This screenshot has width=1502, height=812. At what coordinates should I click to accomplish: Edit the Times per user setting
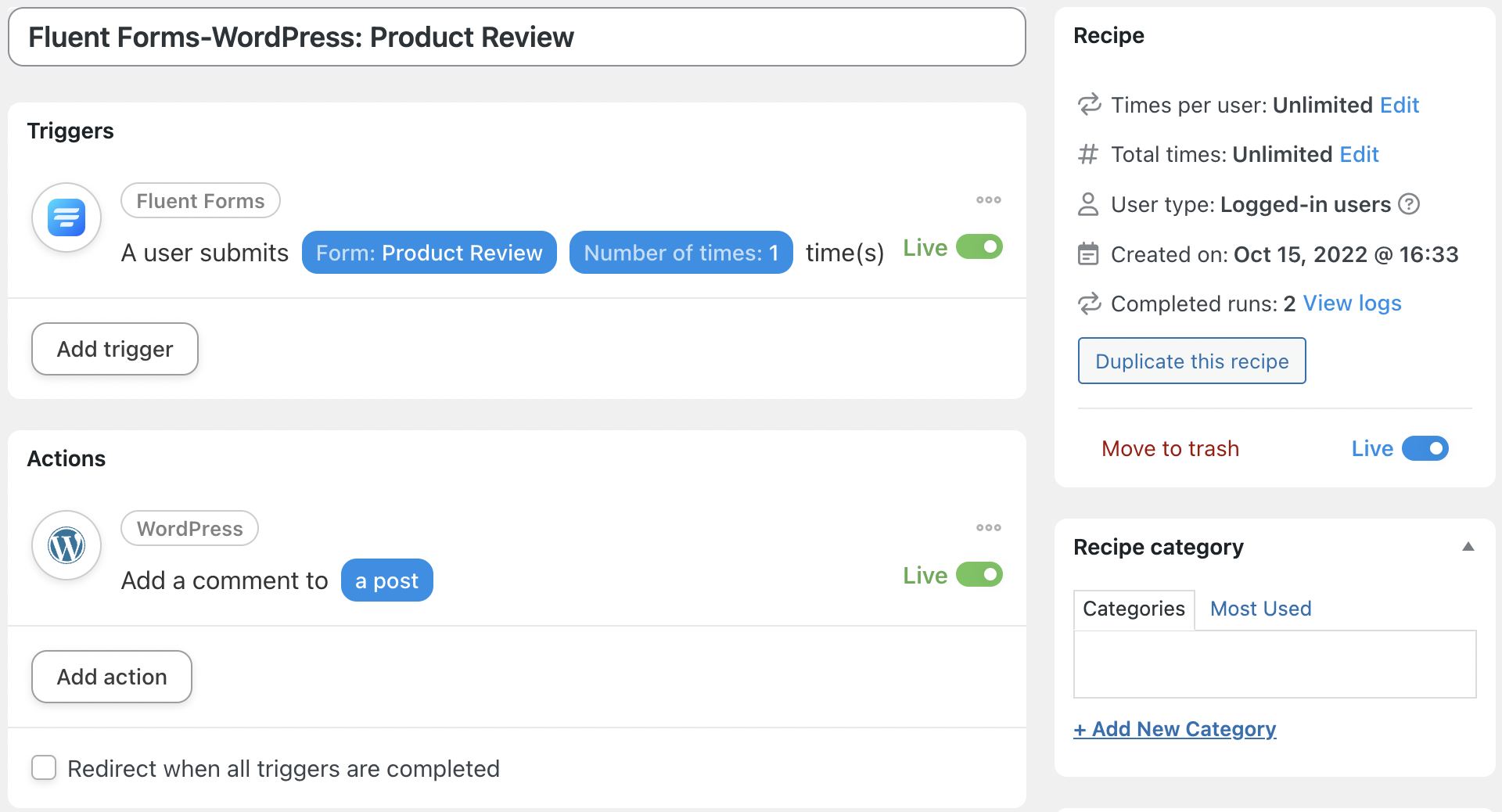point(1400,105)
